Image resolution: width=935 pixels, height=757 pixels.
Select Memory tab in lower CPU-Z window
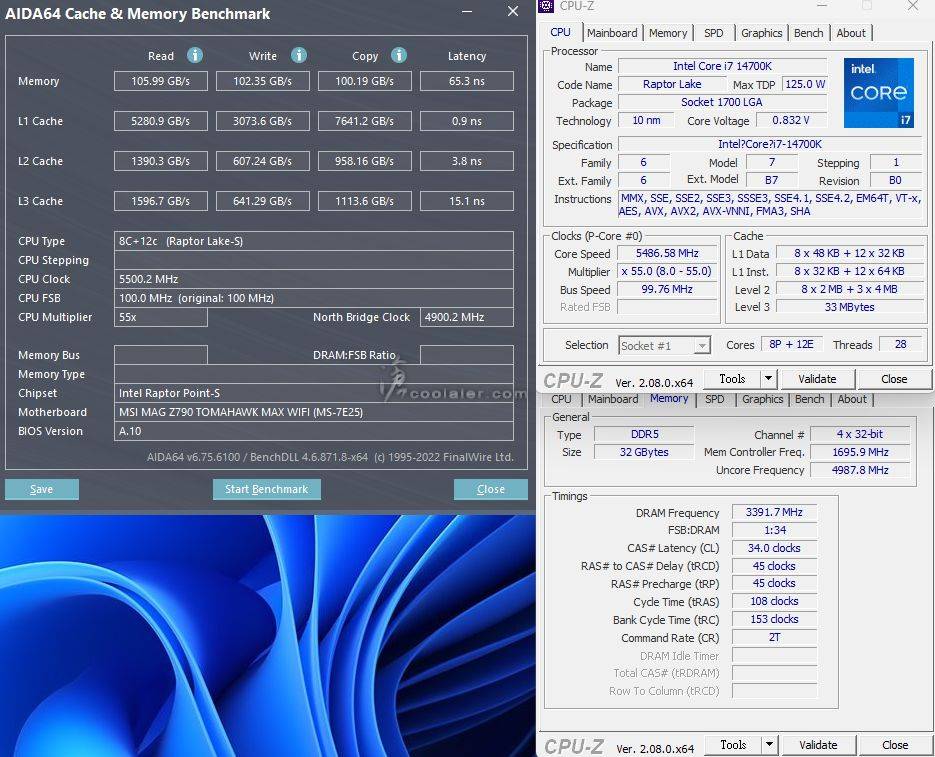point(669,398)
